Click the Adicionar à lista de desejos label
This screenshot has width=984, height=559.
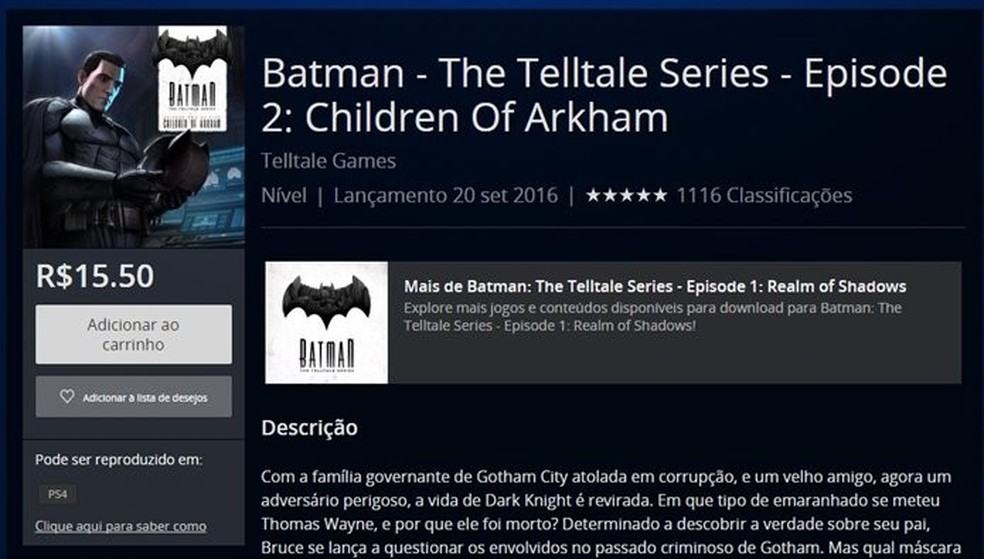tap(145, 398)
